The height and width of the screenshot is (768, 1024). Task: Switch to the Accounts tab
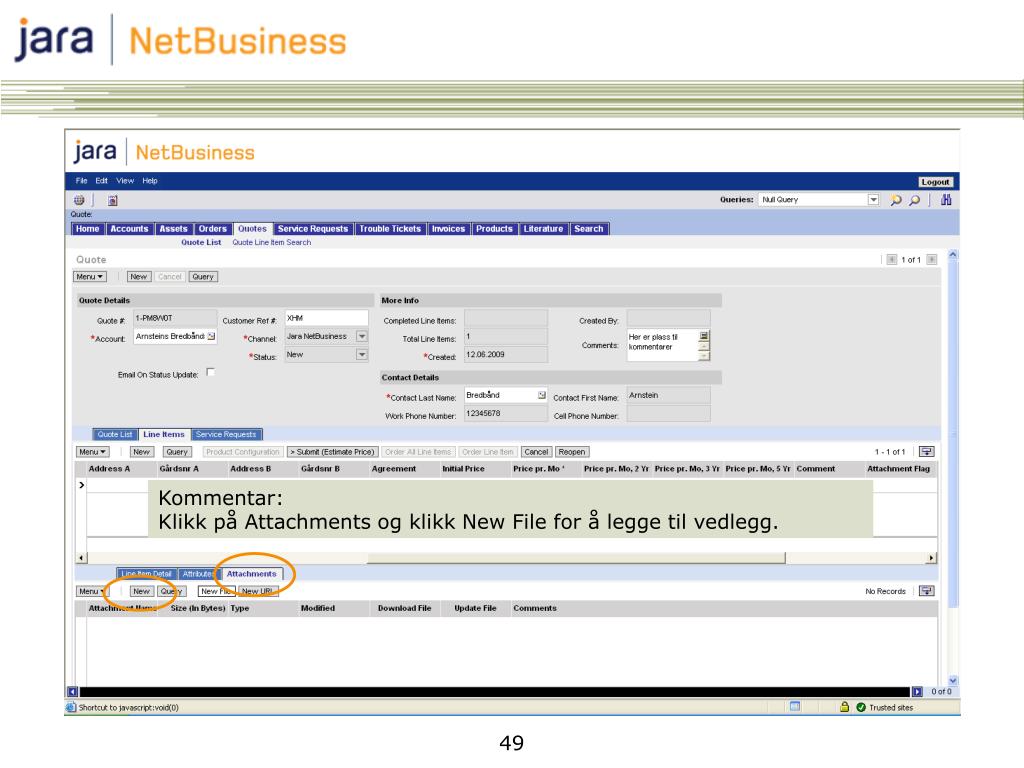click(x=129, y=229)
